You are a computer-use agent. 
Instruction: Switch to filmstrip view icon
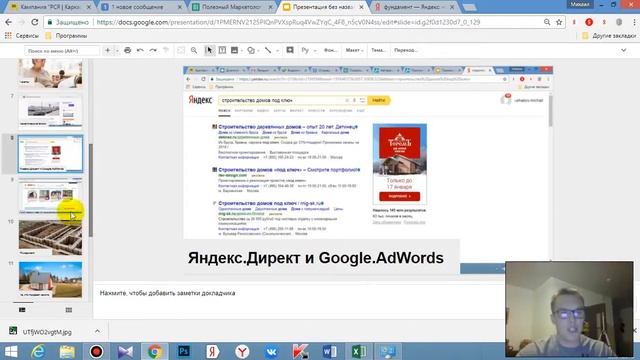click(x=22, y=310)
